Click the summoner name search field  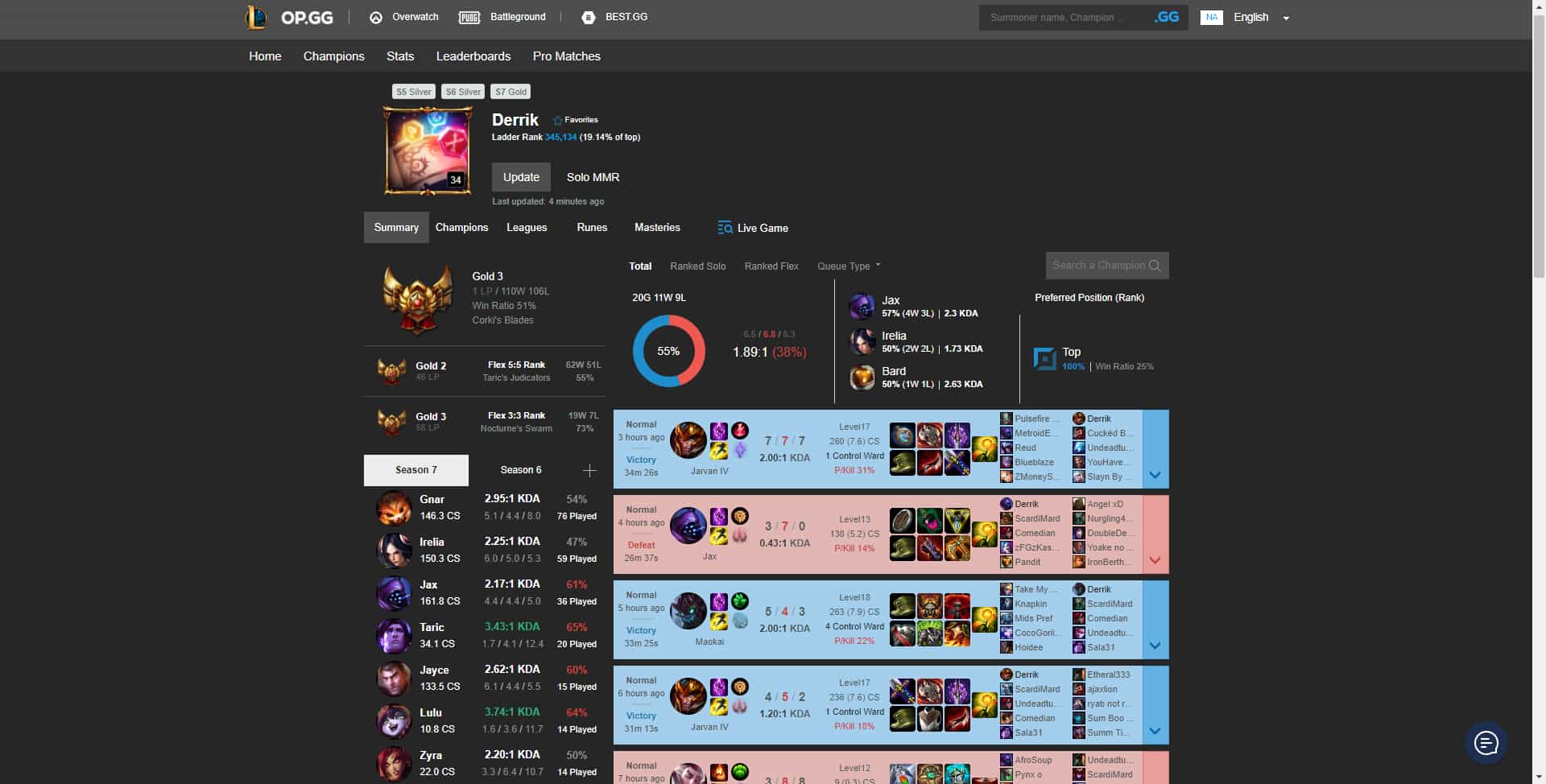coord(1063,17)
